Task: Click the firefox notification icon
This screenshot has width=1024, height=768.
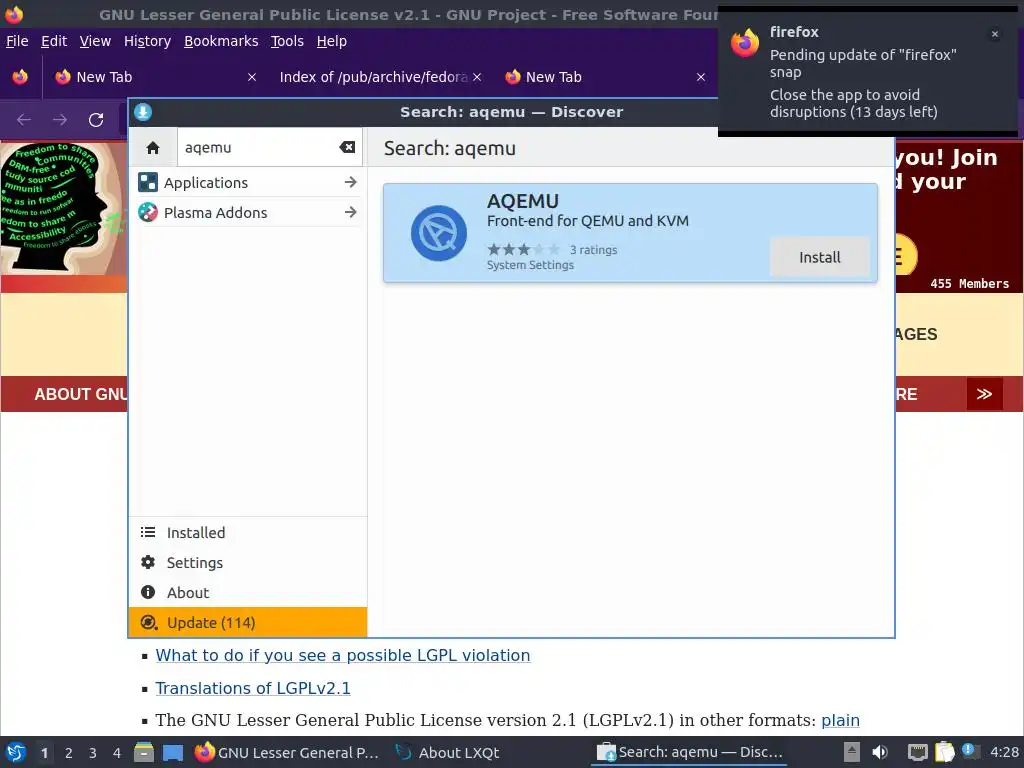Action: 744,43
